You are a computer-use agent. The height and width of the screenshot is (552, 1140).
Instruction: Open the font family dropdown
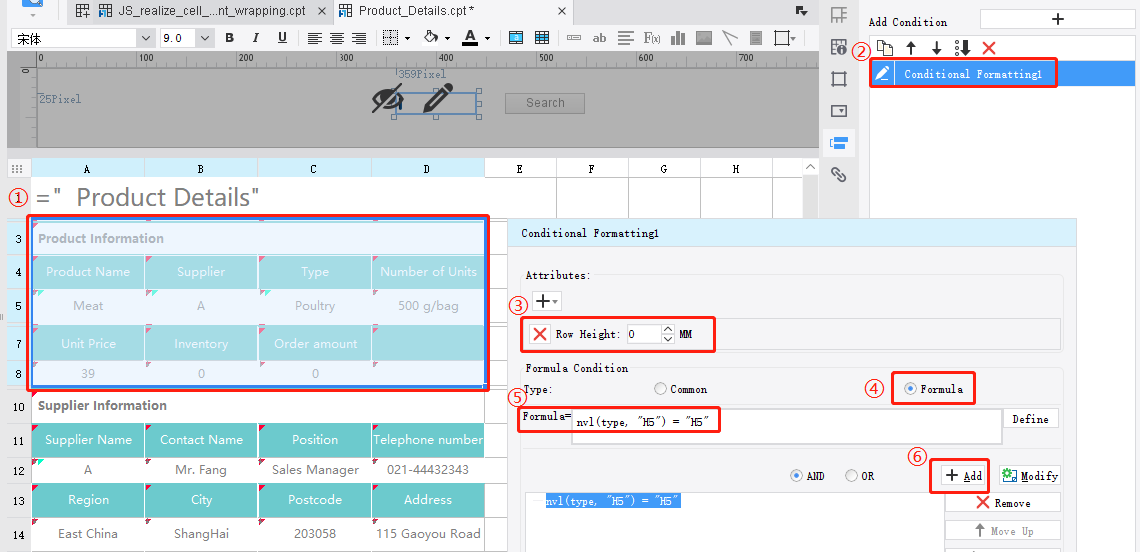(x=147, y=38)
